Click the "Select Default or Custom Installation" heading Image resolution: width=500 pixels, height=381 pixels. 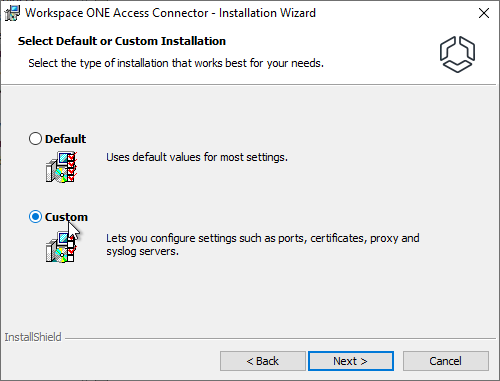tap(122, 41)
